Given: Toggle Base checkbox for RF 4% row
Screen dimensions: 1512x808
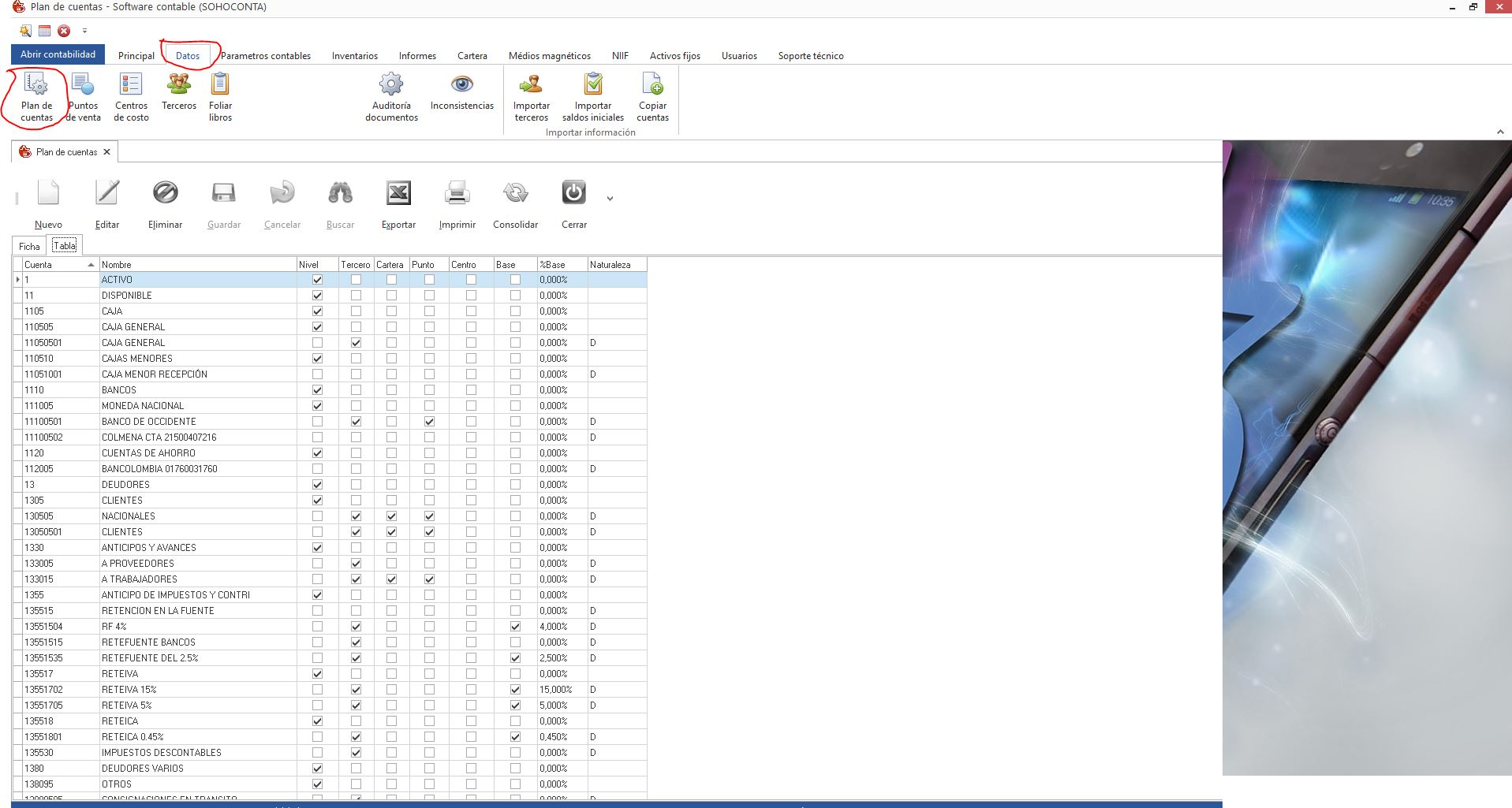Looking at the screenshot, I should [515, 627].
